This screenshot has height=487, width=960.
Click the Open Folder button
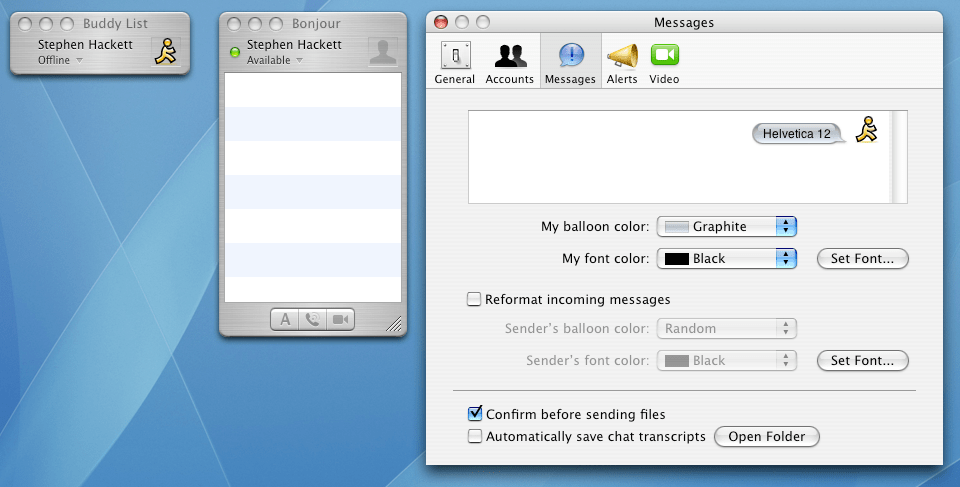[767, 437]
